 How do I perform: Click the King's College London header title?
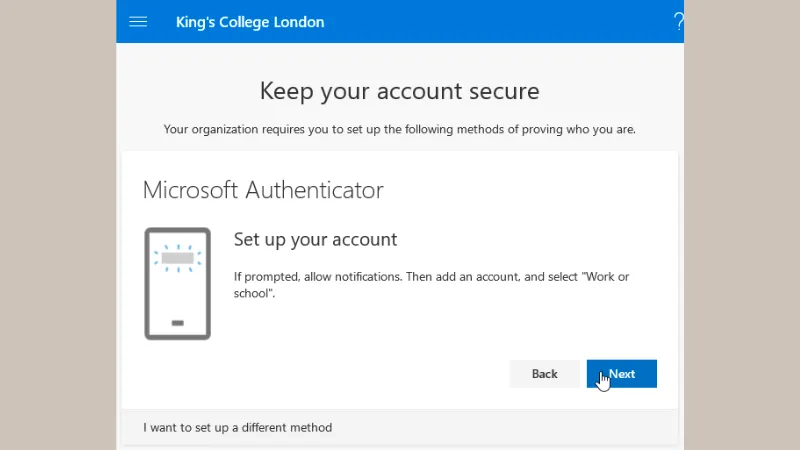click(x=250, y=22)
